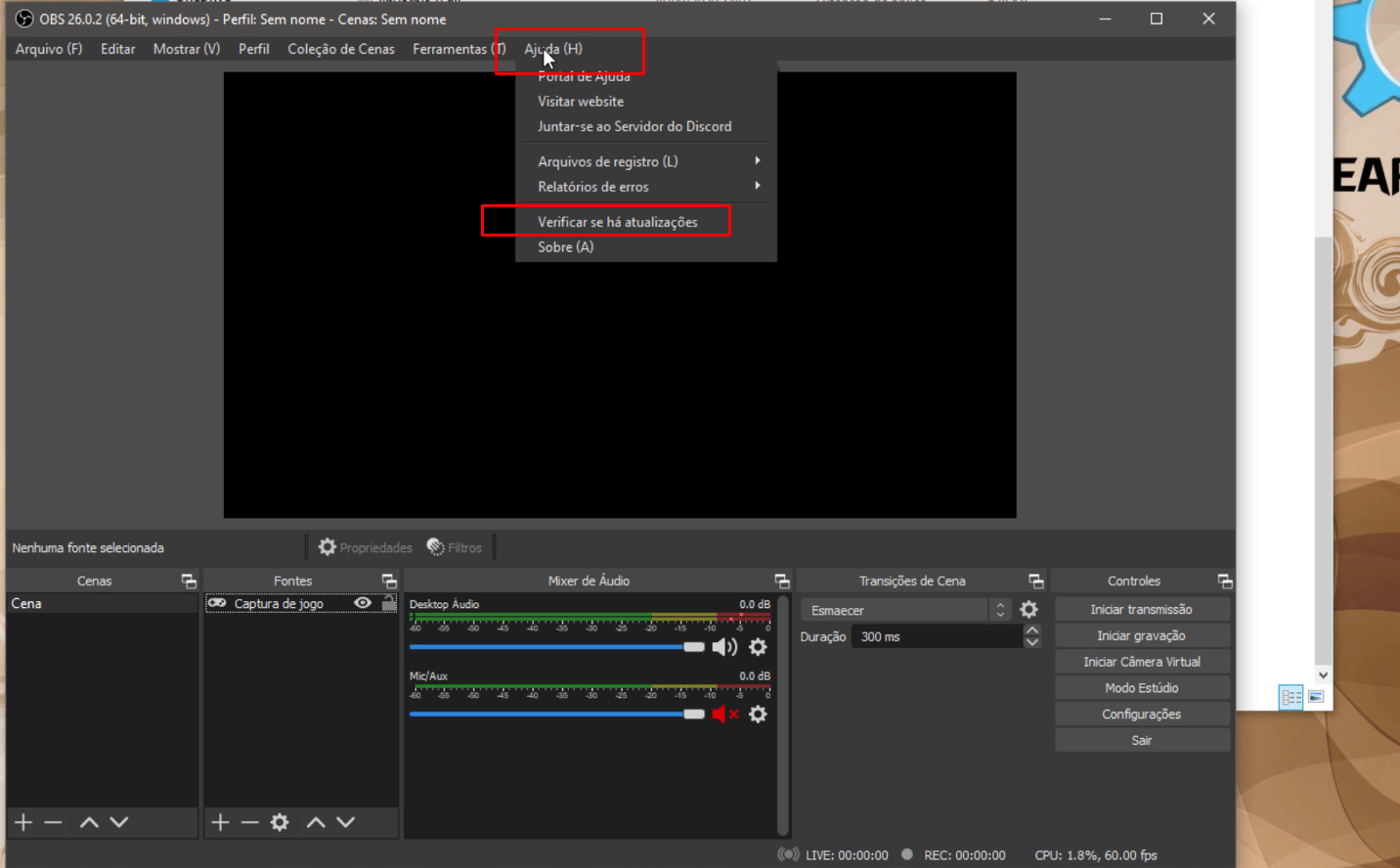This screenshot has height=868, width=1400.
Task: Click the game controller icon of Captura de jogo
Action: coord(217,603)
